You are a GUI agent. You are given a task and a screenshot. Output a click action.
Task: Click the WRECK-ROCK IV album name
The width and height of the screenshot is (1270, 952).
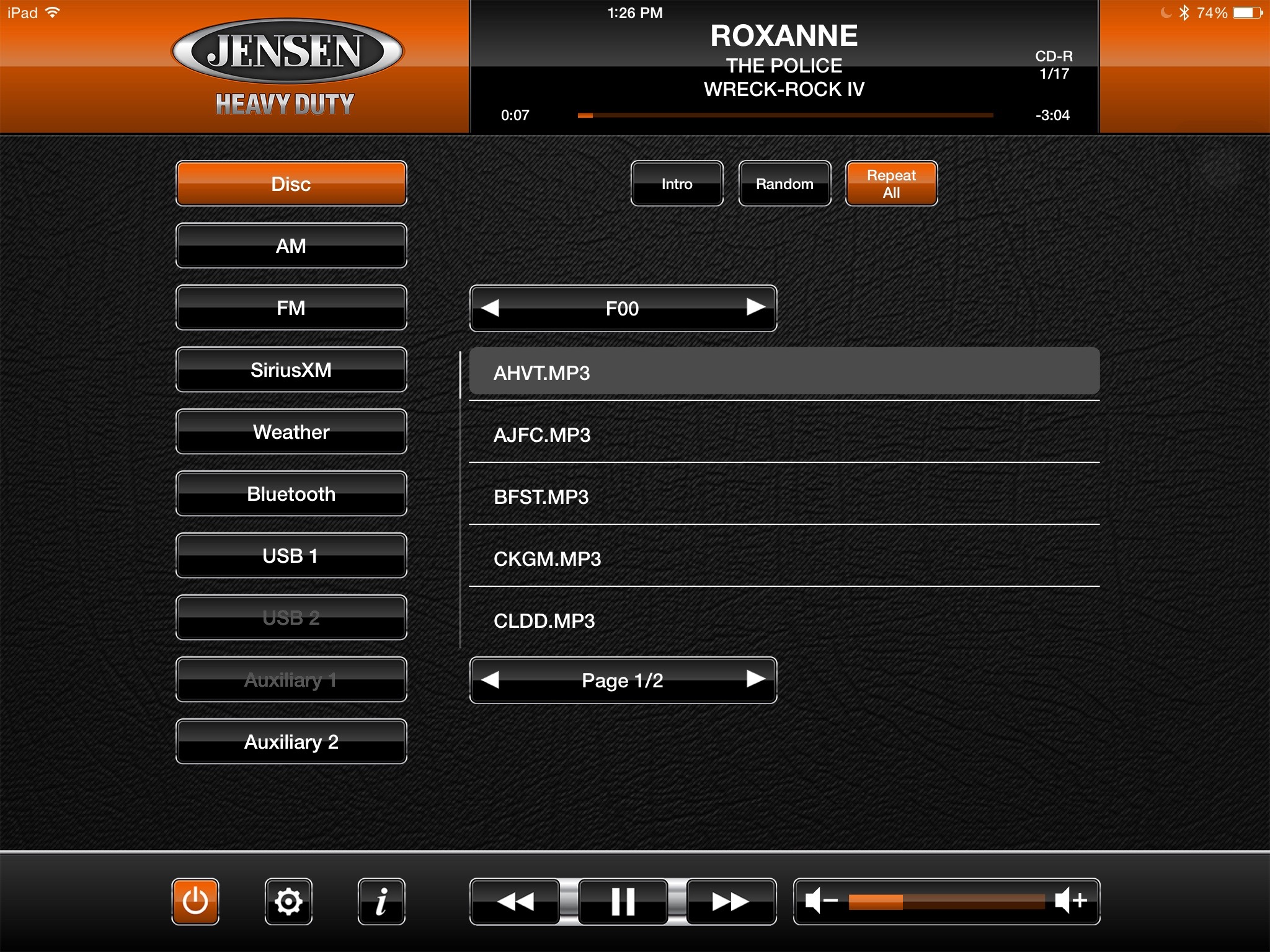[x=784, y=89]
